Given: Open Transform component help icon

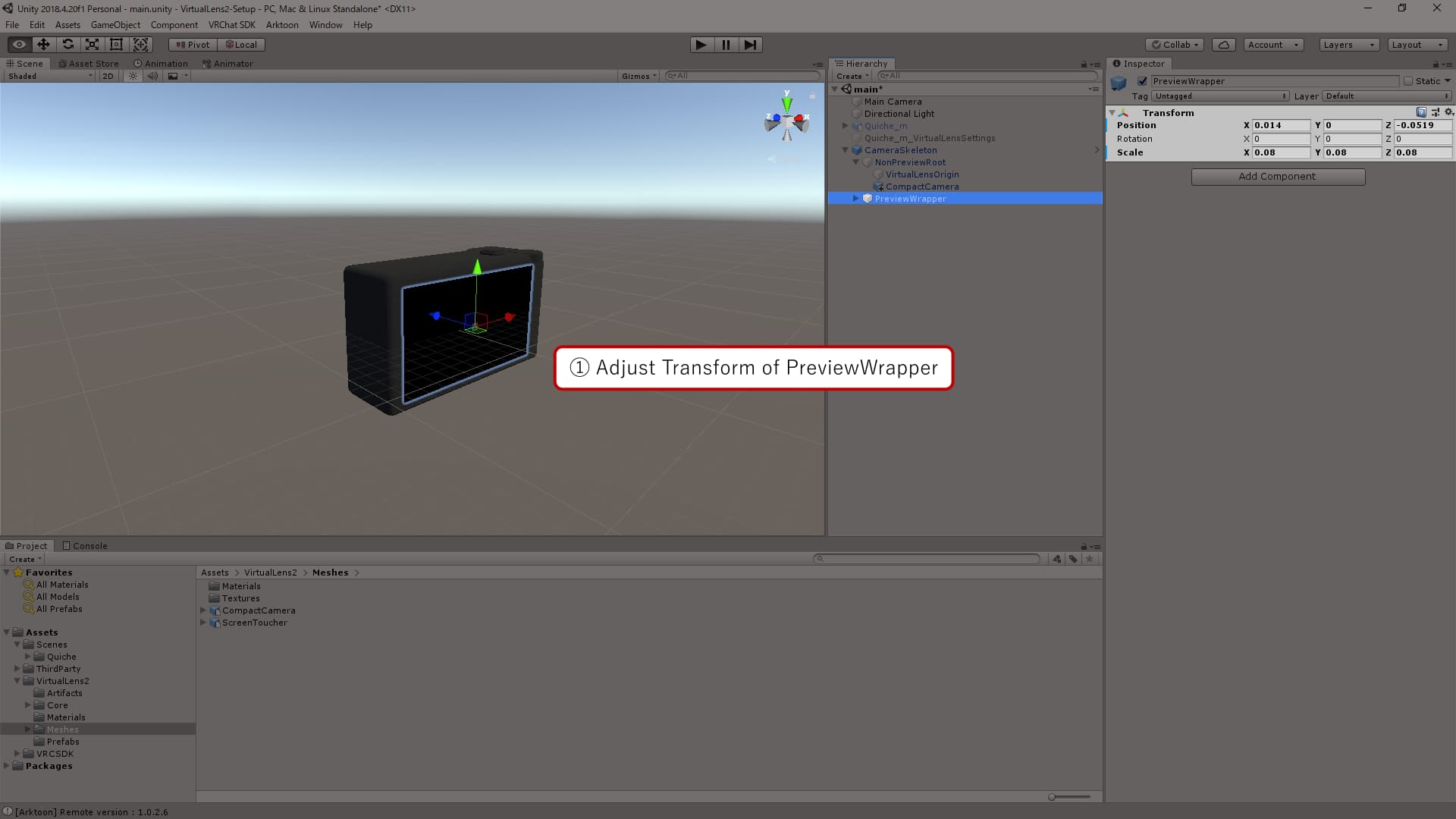Looking at the screenshot, I should point(1421,112).
